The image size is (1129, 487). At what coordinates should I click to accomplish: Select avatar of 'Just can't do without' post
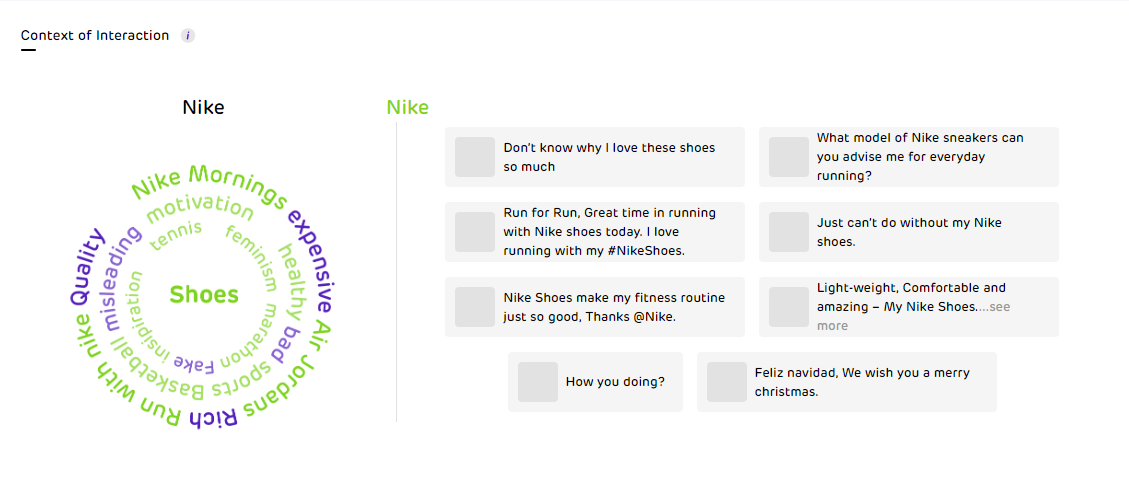click(789, 232)
